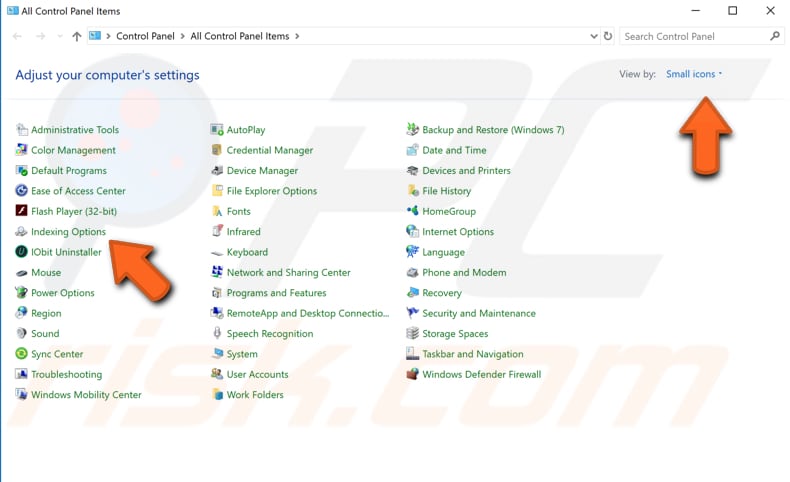The height and width of the screenshot is (482, 790).
Task: Click the Indexing Options icon
Action: tap(21, 232)
